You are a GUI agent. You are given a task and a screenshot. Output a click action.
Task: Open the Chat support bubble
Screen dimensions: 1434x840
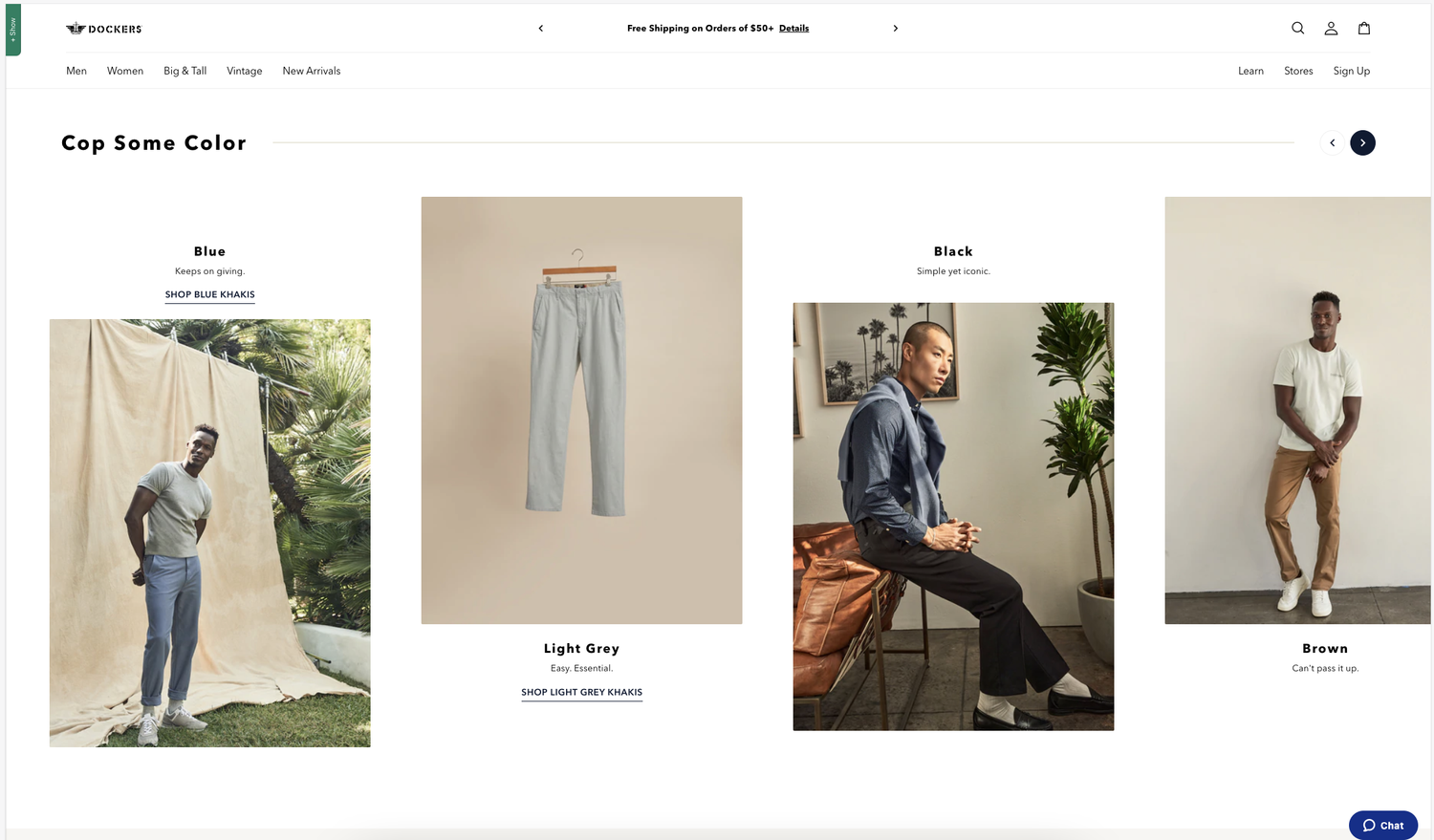(x=1383, y=826)
